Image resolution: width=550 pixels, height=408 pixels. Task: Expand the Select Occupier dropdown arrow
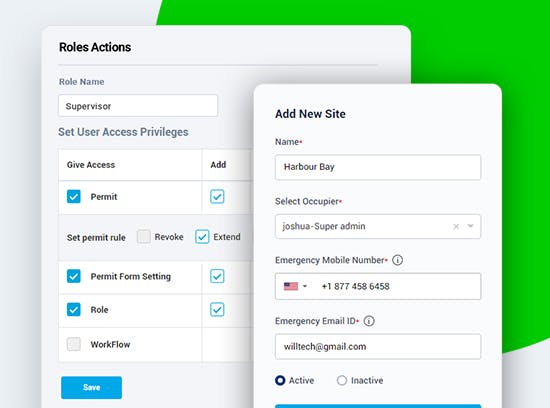(471, 226)
